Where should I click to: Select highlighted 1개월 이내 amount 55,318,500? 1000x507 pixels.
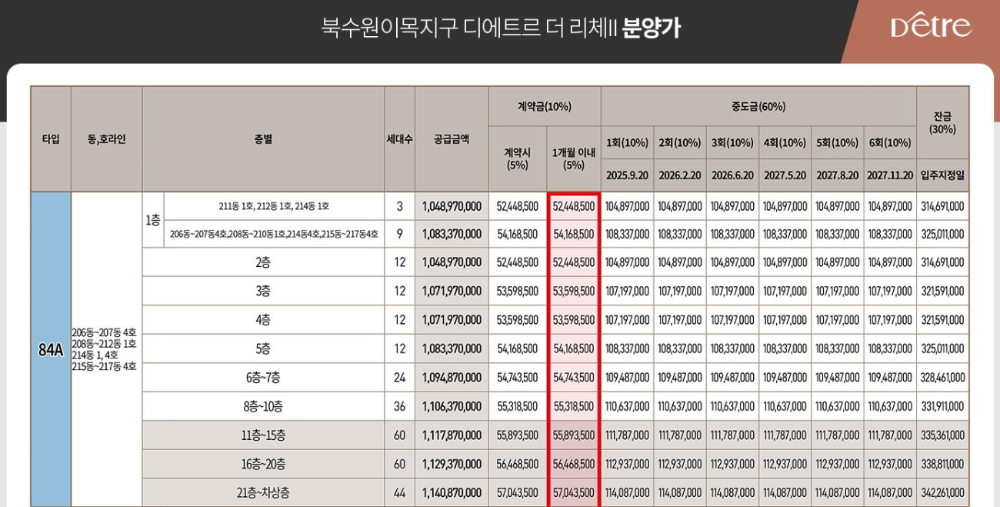pyautogui.click(x=573, y=406)
